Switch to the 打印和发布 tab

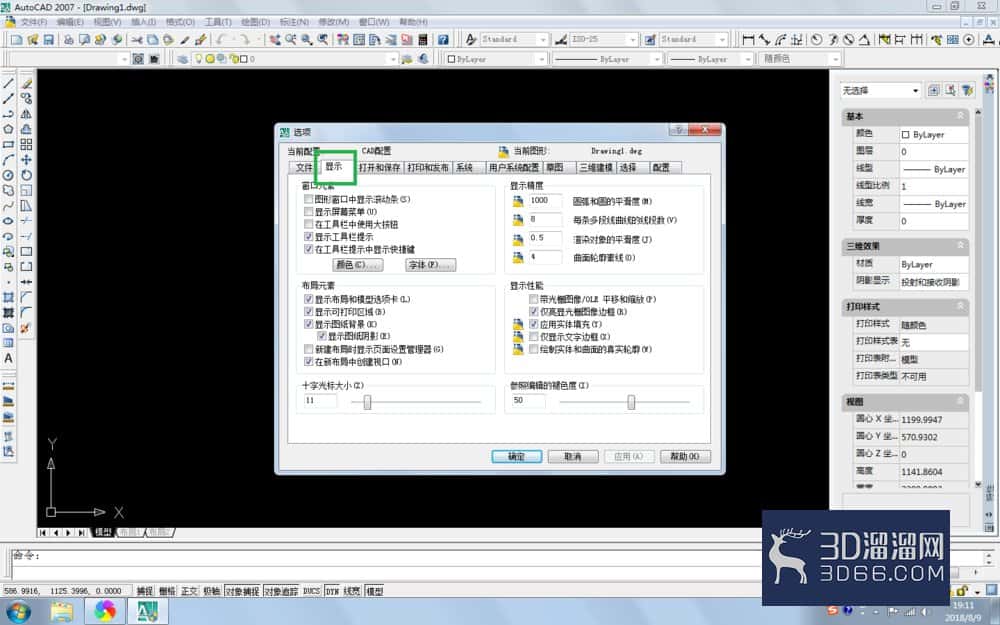click(428, 168)
